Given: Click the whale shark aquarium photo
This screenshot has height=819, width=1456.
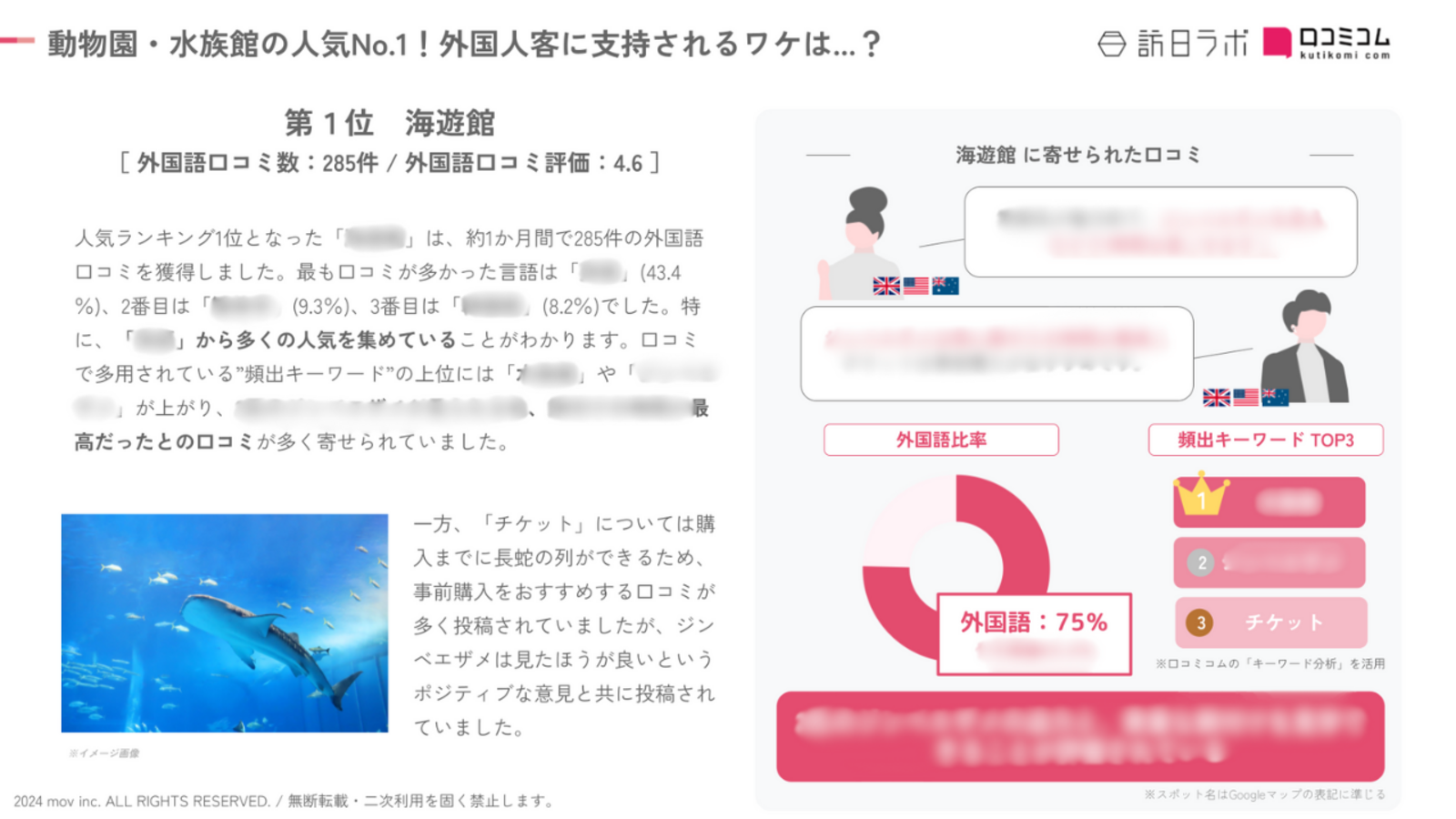Looking at the screenshot, I should [225, 623].
